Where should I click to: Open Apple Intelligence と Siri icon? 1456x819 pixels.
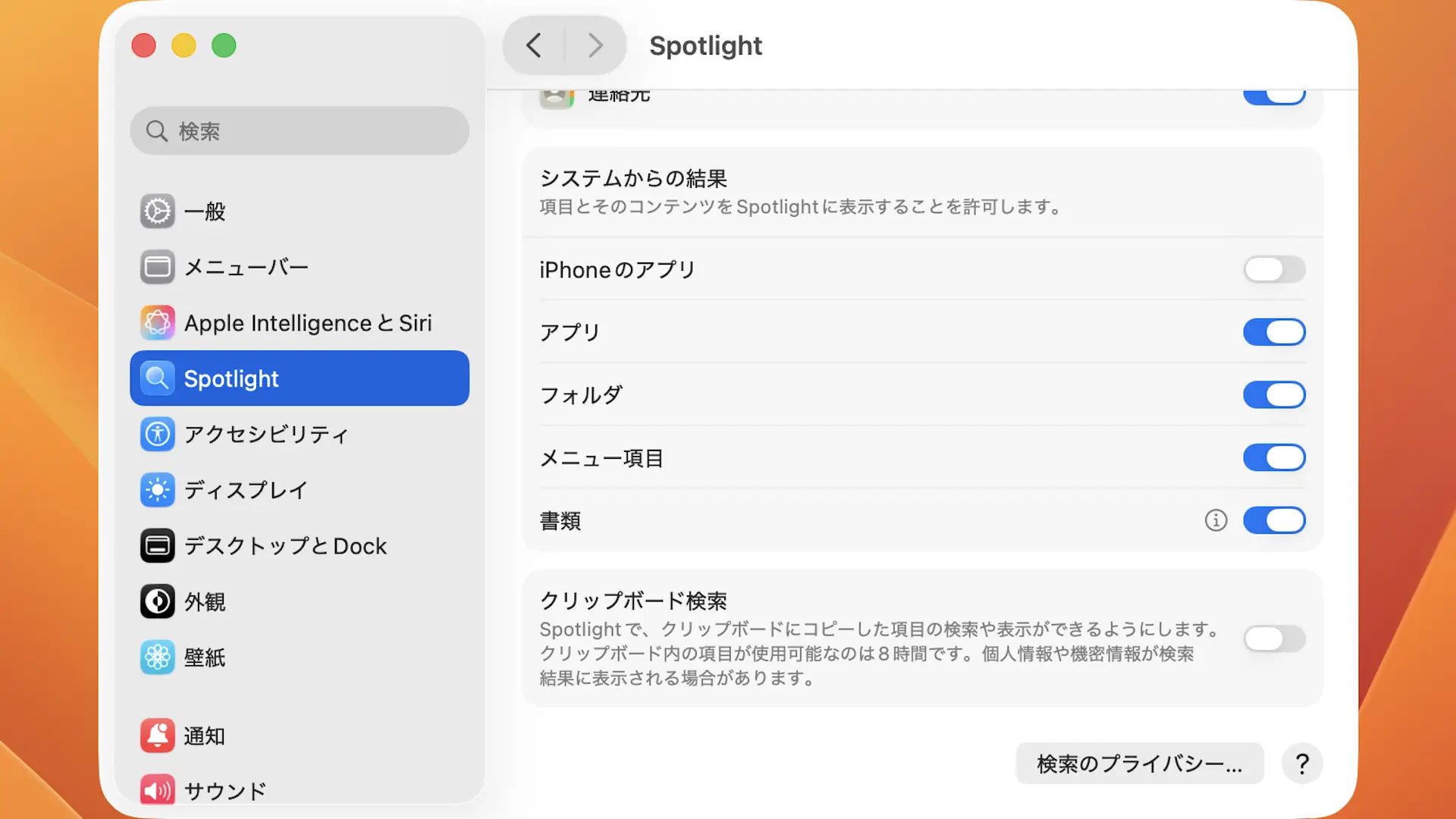pos(158,323)
